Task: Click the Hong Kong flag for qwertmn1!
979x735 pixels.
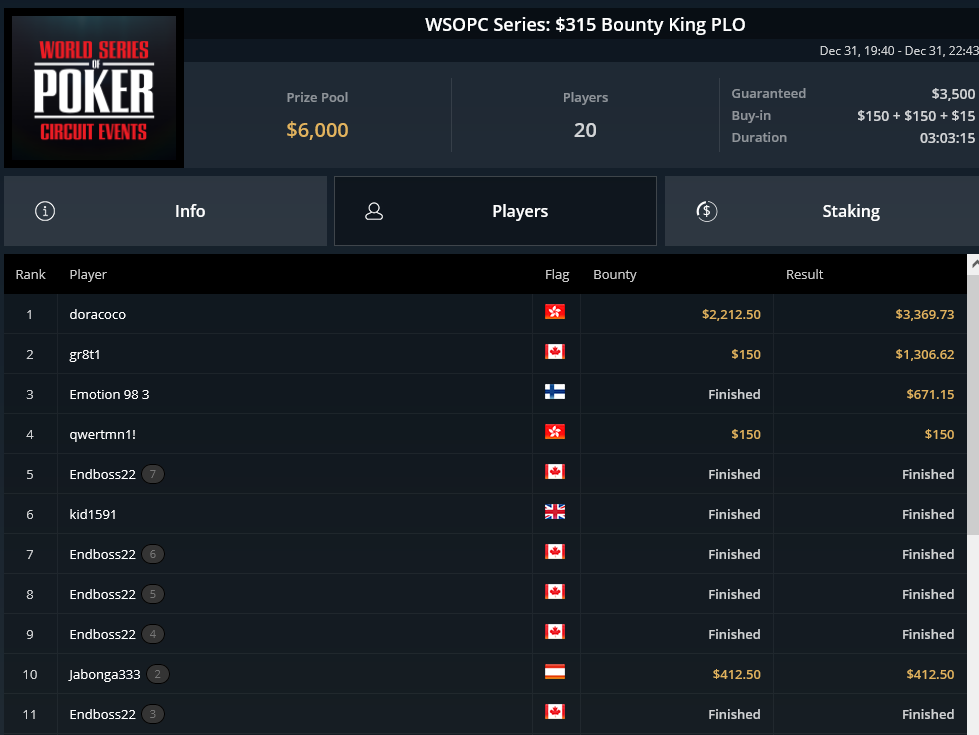Action: pyautogui.click(x=554, y=432)
